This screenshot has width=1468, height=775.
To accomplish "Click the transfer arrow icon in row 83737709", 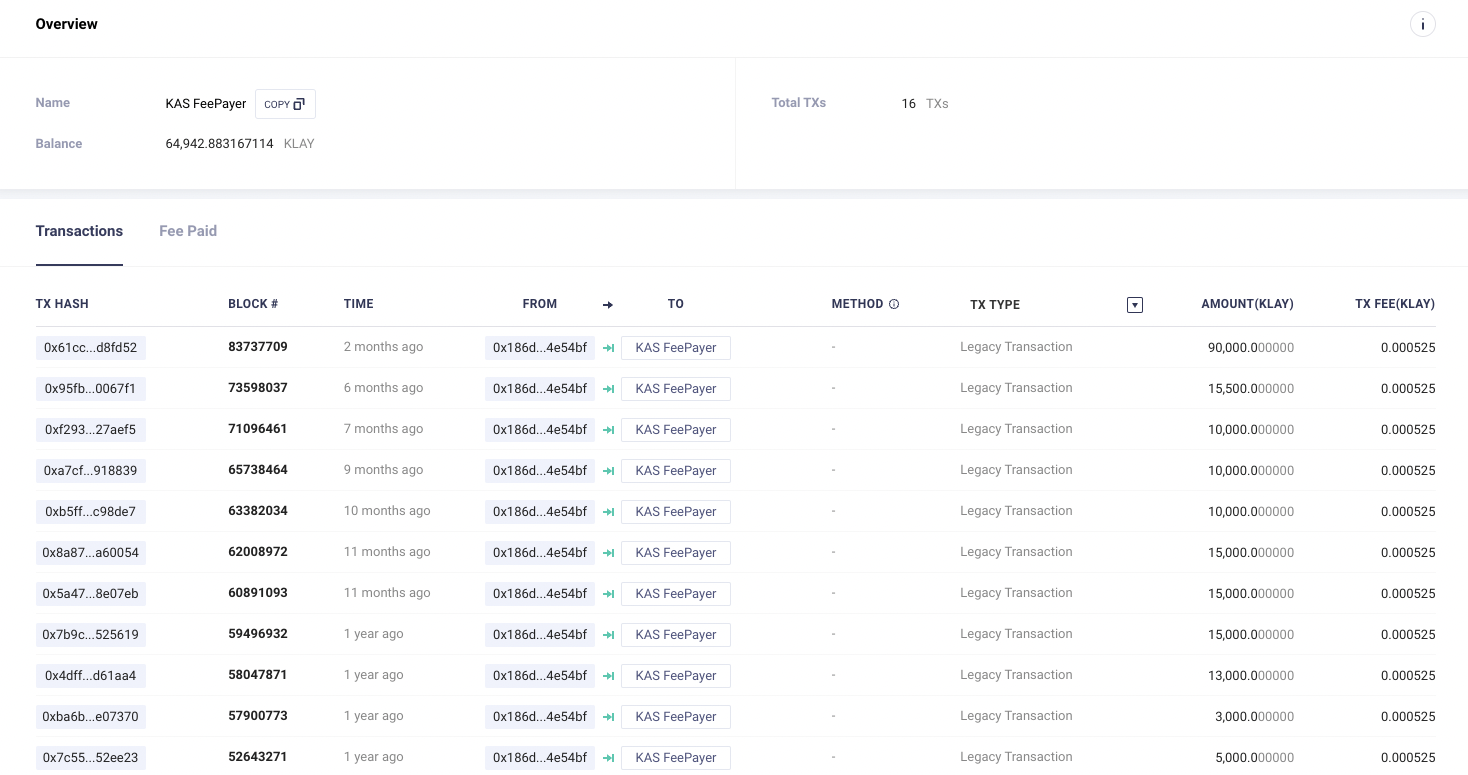I will [608, 348].
